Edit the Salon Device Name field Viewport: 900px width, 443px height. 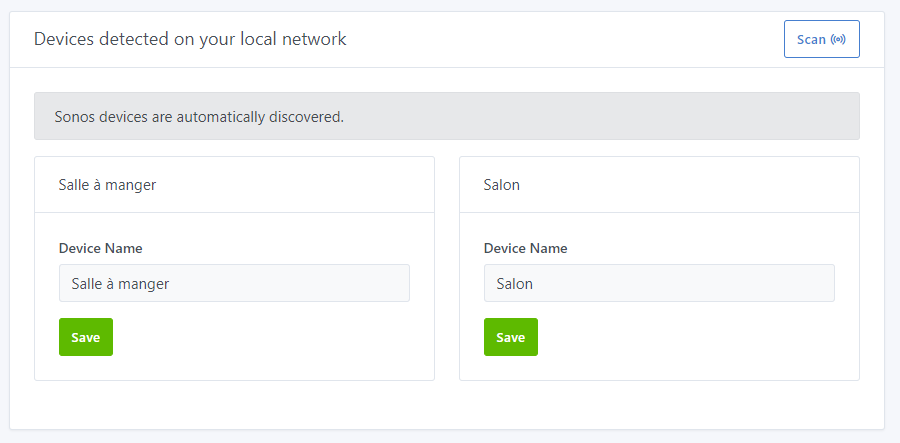pyautogui.click(x=659, y=283)
